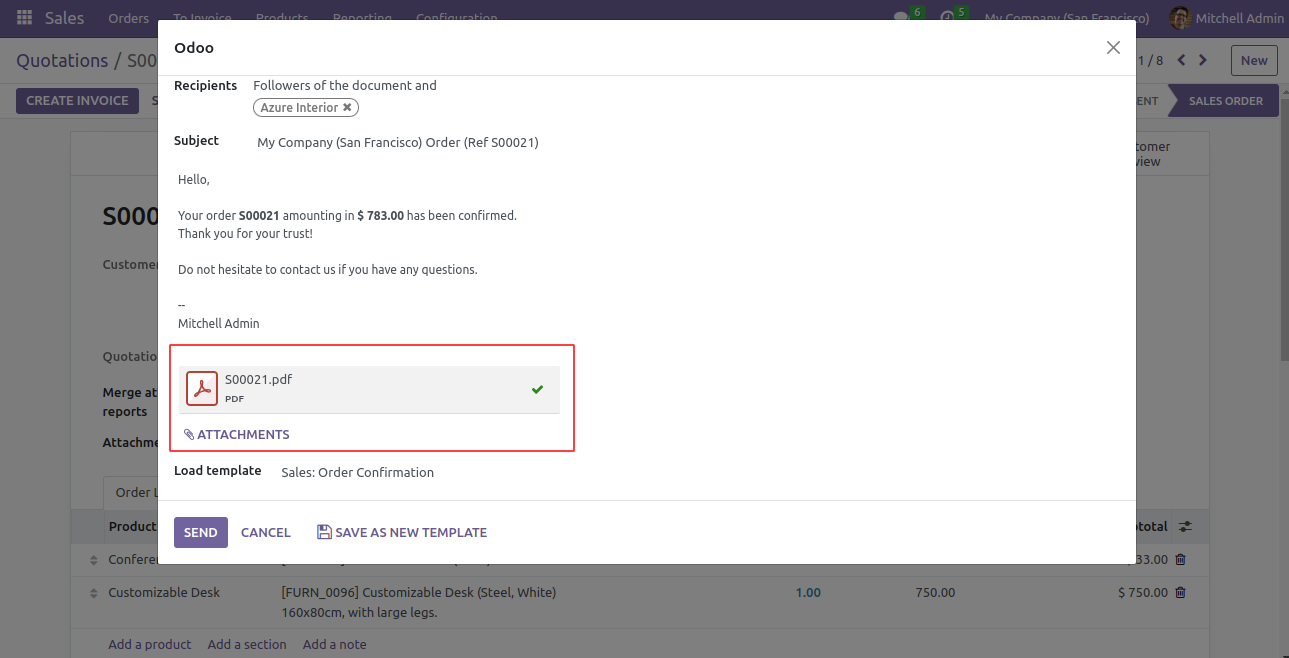This screenshot has height=658, width=1289.
Task: Click the record pager 1 / 8
Action: click(1151, 60)
